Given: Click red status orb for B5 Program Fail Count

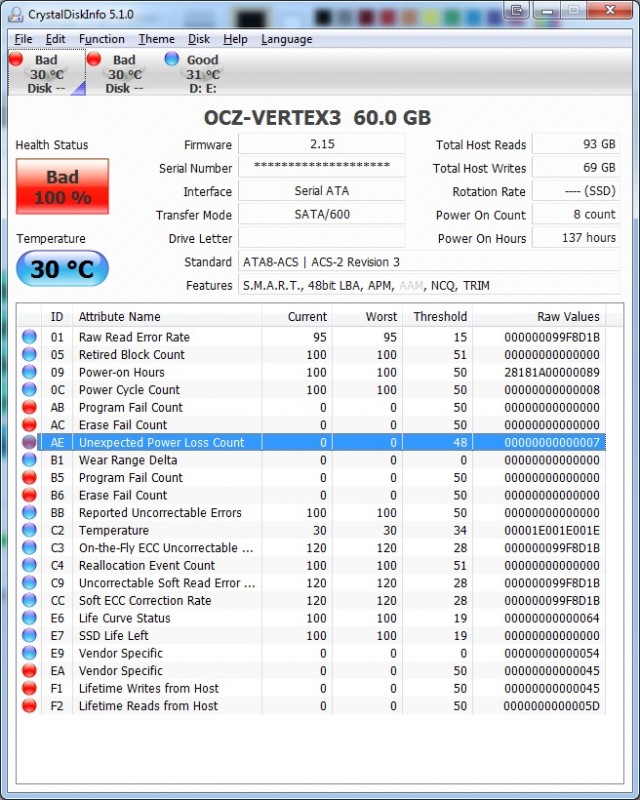Looking at the screenshot, I should [x=30, y=477].
